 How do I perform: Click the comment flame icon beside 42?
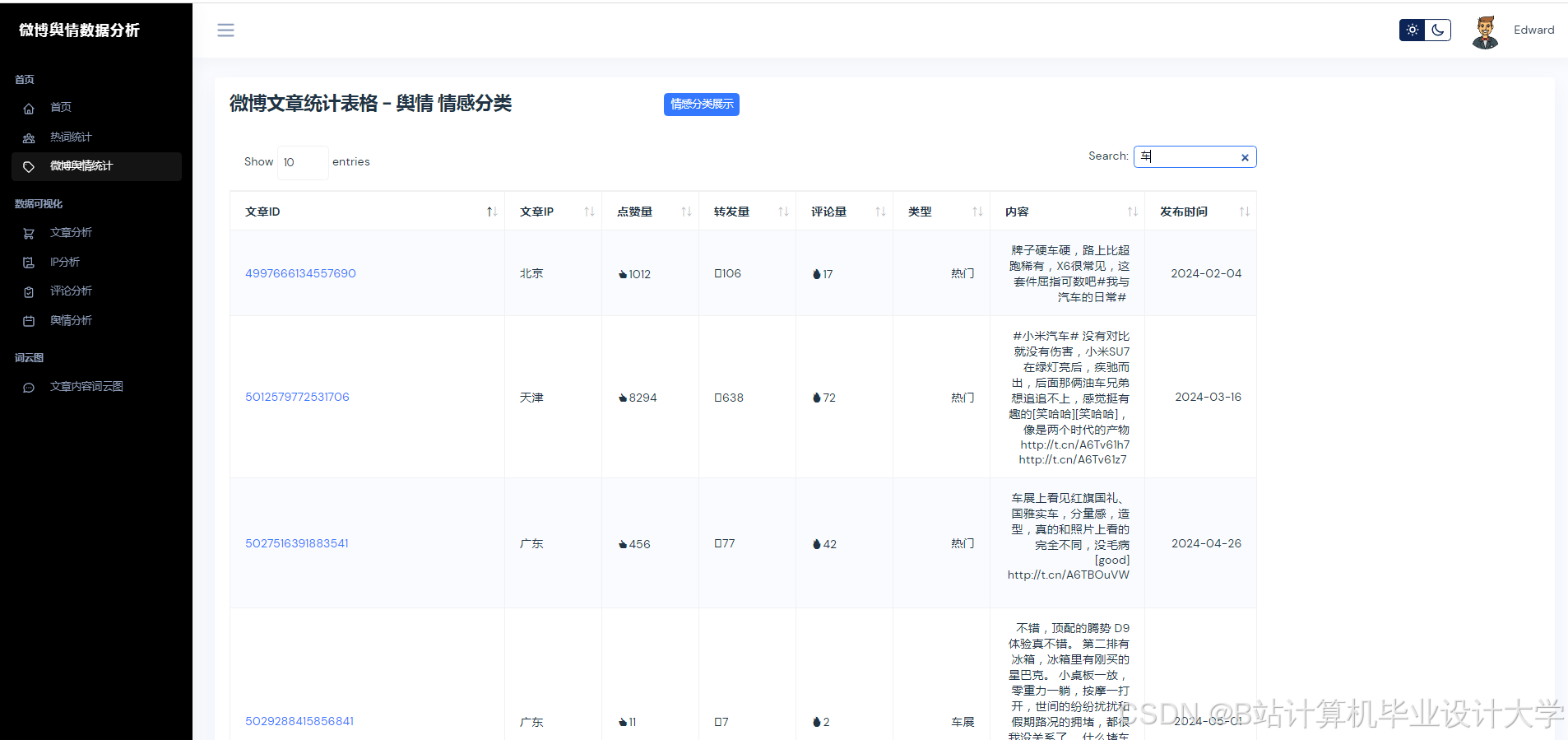(816, 544)
